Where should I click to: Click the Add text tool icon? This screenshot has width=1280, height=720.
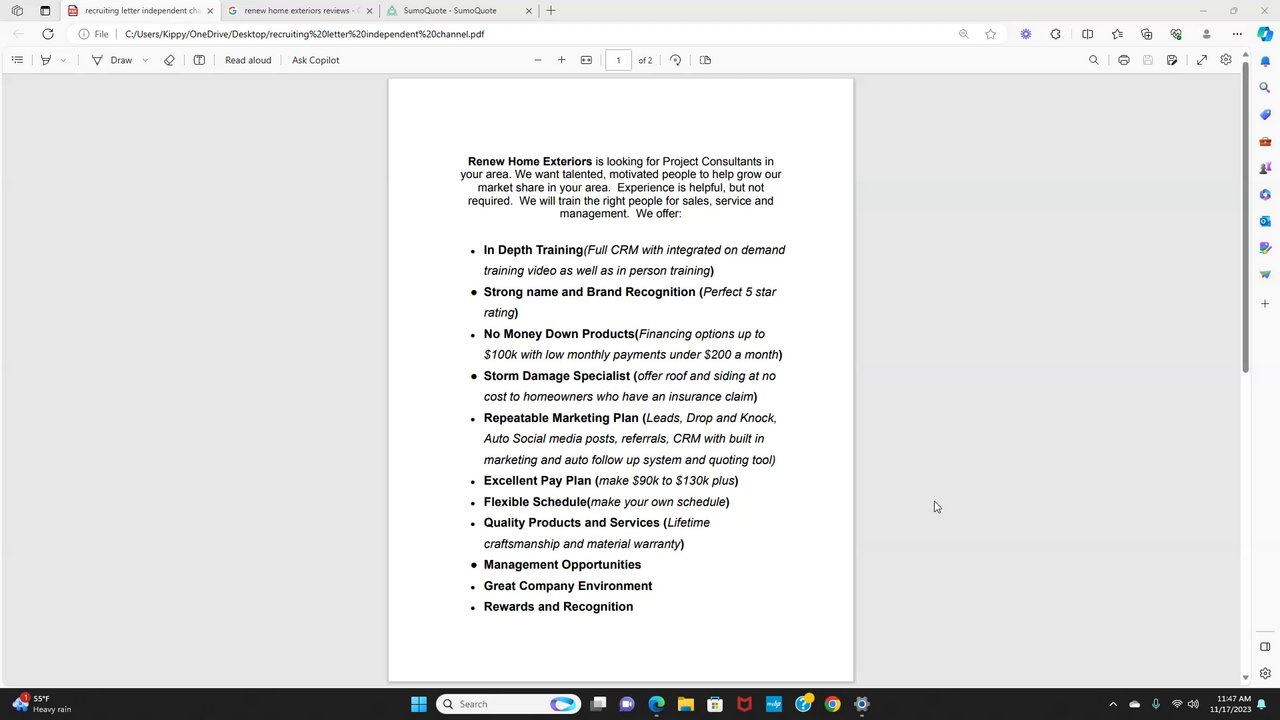click(199, 60)
